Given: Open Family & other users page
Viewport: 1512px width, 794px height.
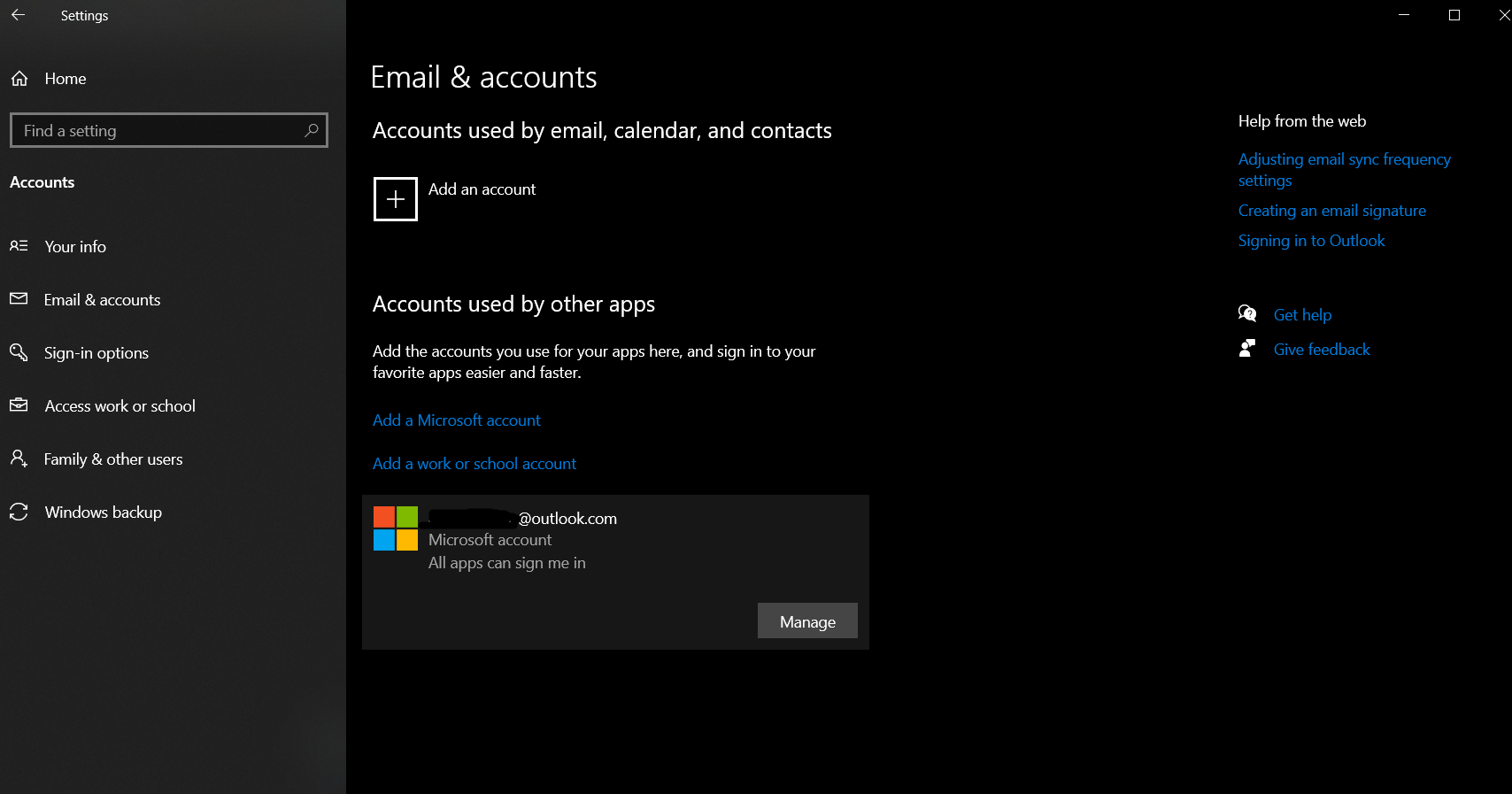Looking at the screenshot, I should [113, 459].
